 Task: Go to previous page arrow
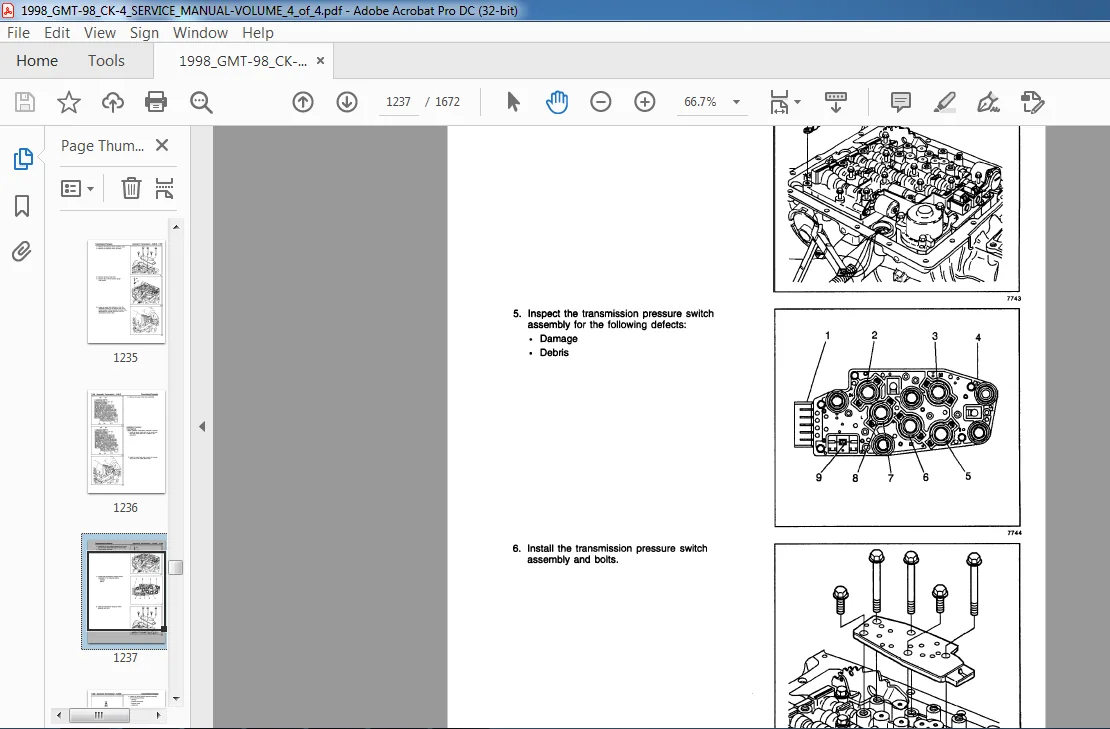pyautogui.click(x=303, y=102)
